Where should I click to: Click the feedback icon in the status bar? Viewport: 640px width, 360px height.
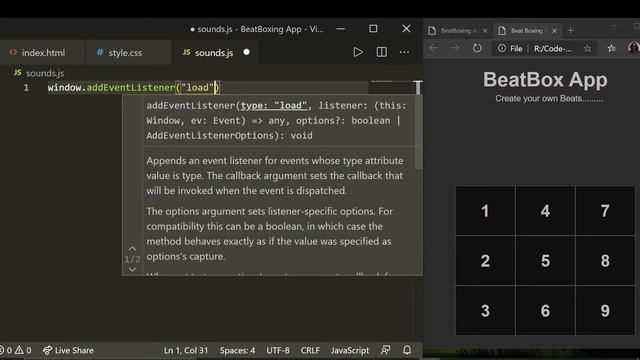[x=385, y=350]
